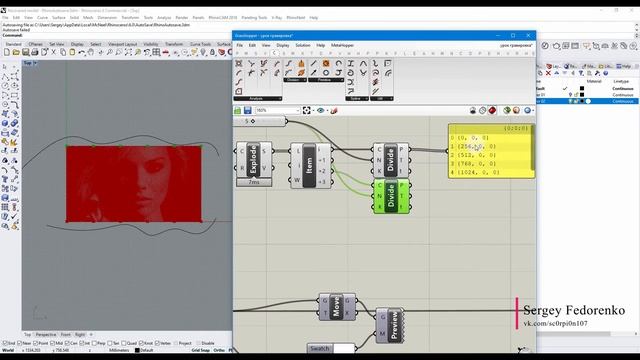Open the Grasshopper Solution menu
This screenshot has height=360, width=640.
302,45
